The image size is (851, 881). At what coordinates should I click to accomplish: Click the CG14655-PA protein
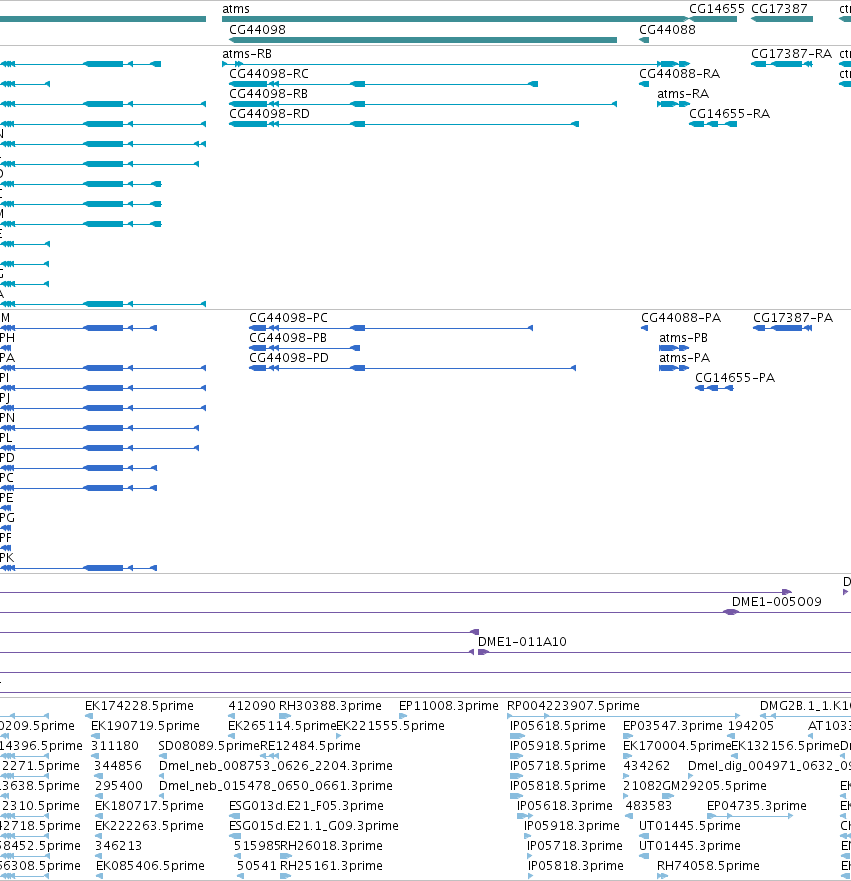tap(715, 388)
